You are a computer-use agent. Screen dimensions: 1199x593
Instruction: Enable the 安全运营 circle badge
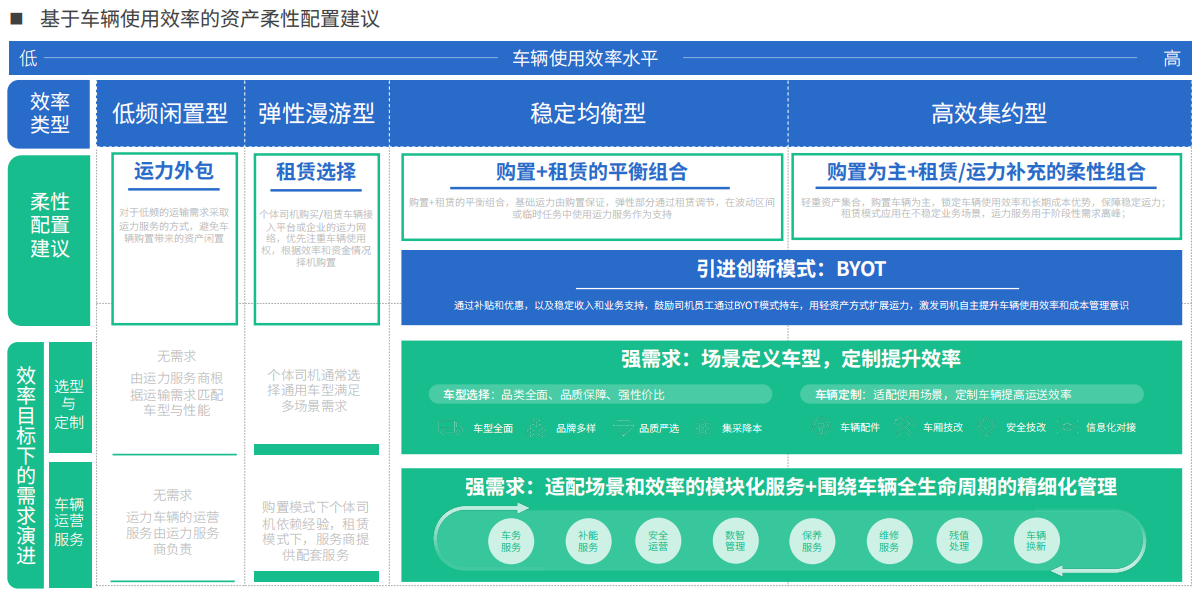(x=658, y=540)
